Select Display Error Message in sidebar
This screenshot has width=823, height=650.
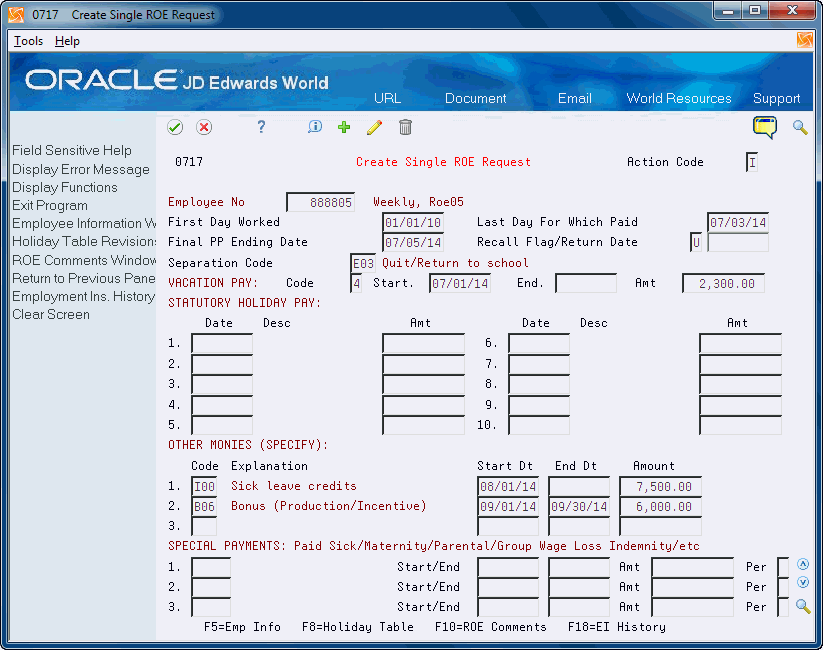pyautogui.click(x=81, y=170)
